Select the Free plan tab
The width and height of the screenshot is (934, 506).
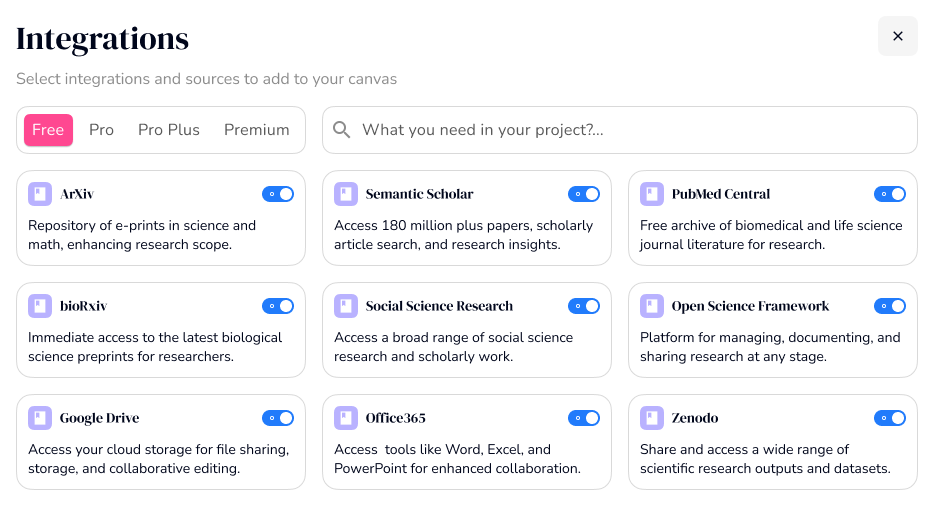[x=48, y=130]
